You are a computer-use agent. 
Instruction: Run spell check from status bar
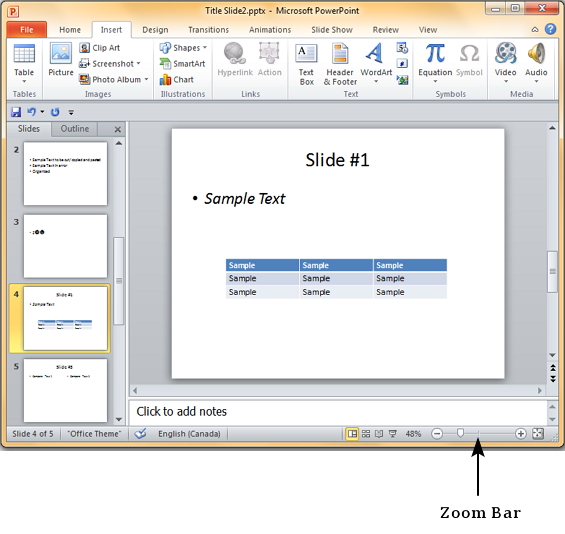point(140,433)
